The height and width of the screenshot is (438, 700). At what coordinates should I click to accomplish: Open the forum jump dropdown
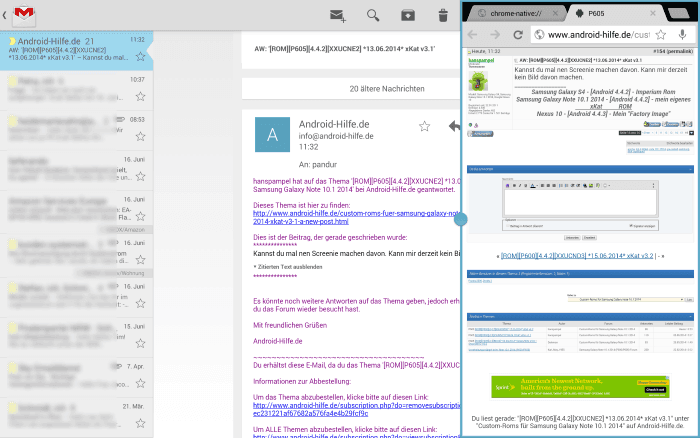pos(625,300)
